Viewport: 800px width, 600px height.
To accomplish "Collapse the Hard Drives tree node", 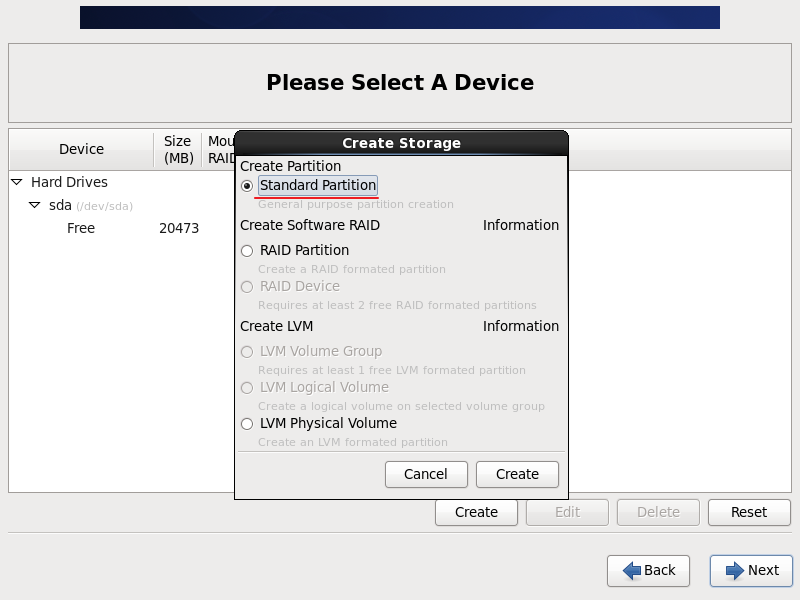I will (x=17, y=183).
